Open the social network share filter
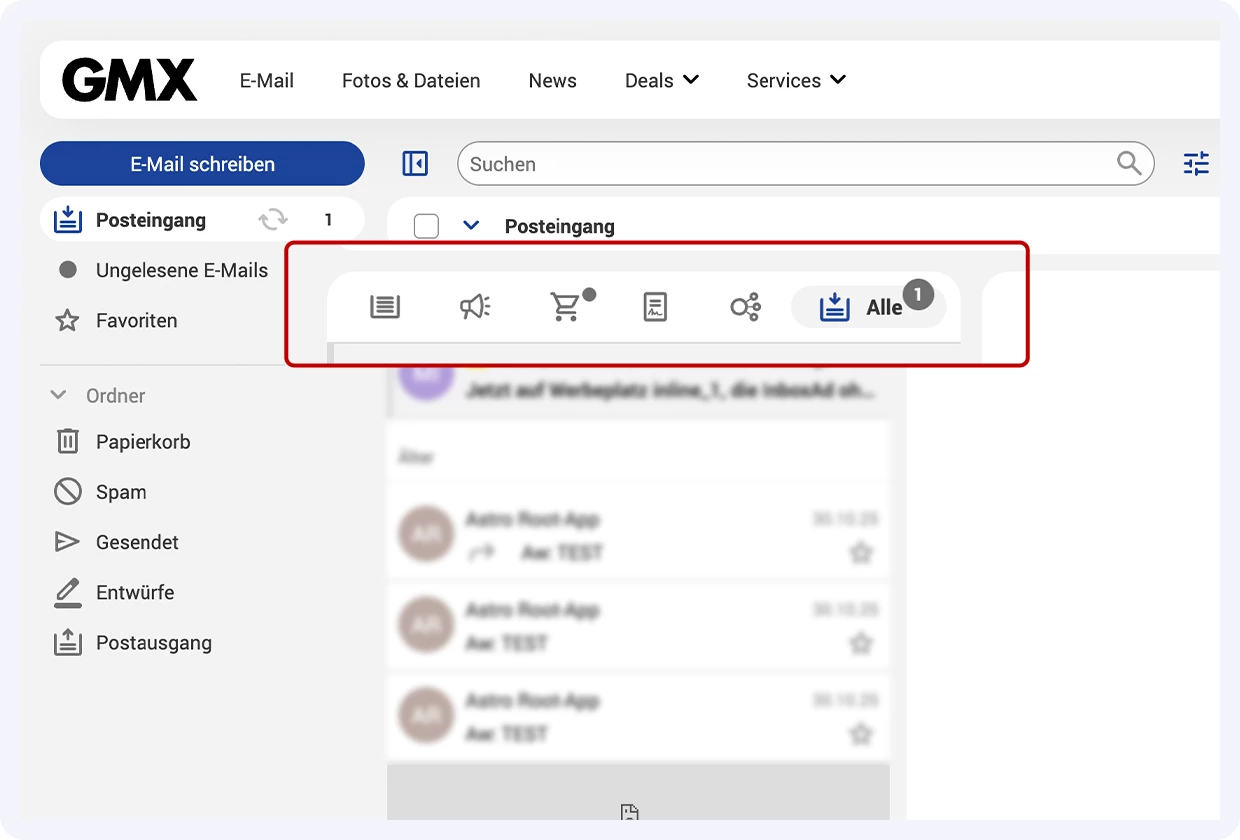 tap(744, 307)
